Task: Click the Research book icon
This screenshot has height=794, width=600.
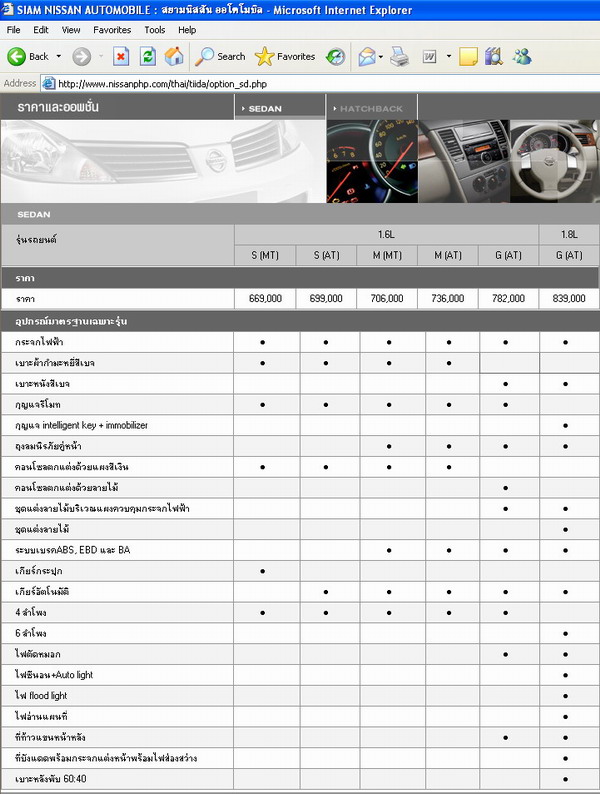Action: [x=494, y=57]
